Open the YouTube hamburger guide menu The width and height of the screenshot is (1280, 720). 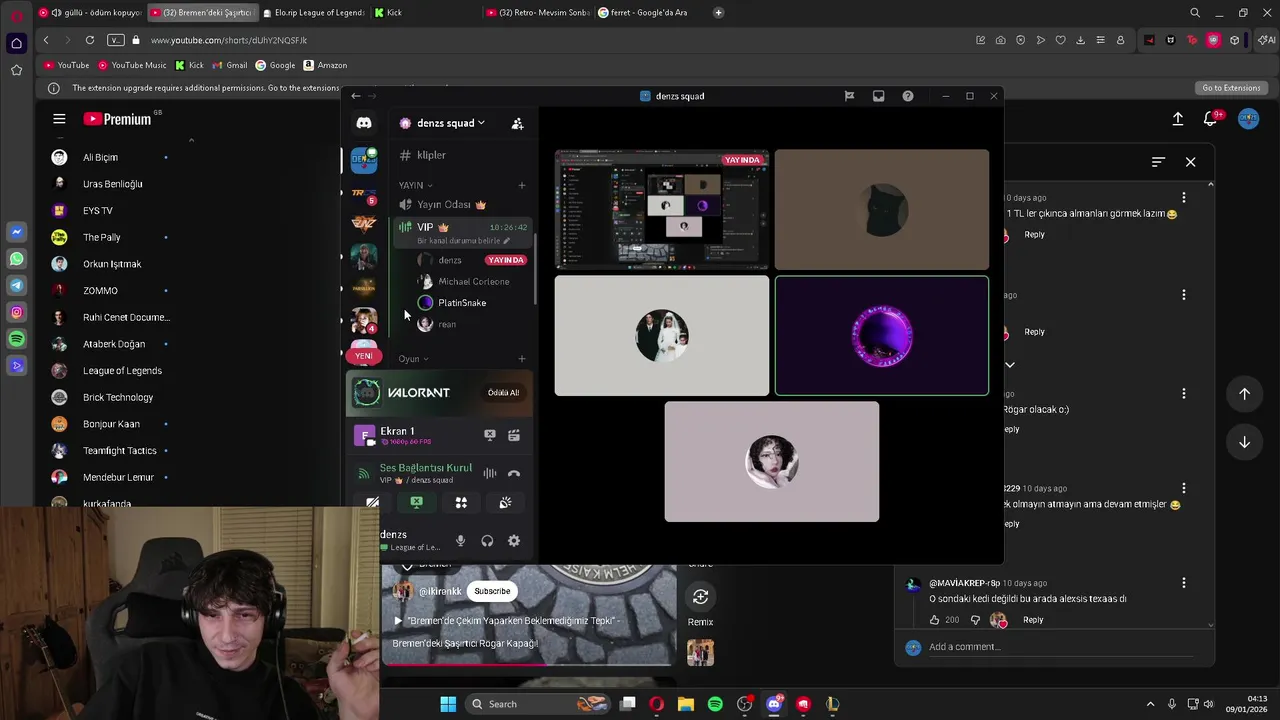pos(59,119)
